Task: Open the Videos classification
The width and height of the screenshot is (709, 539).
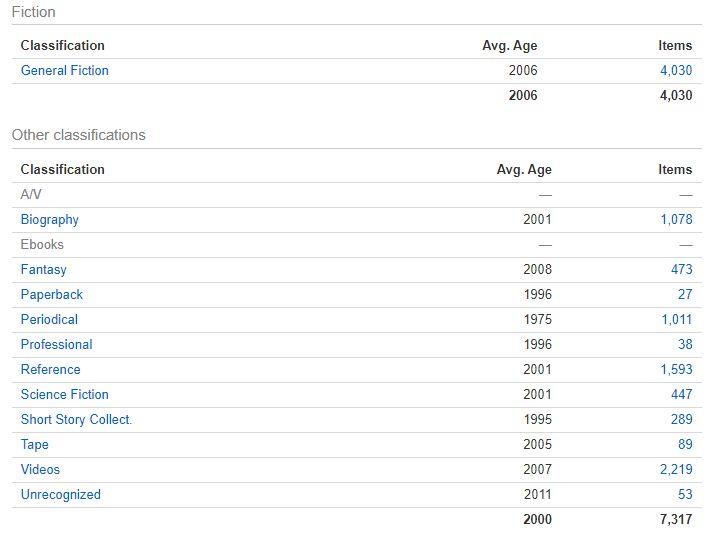Action: 40,470
